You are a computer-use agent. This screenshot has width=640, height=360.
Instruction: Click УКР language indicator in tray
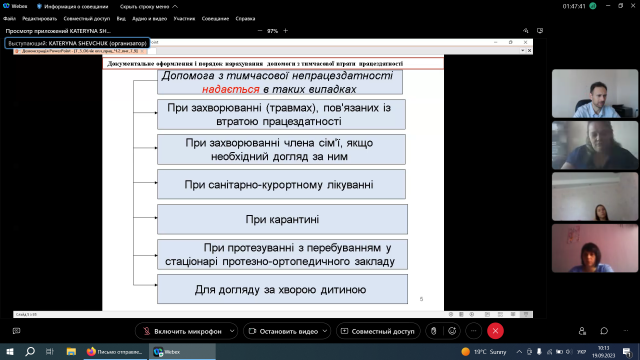(582, 352)
